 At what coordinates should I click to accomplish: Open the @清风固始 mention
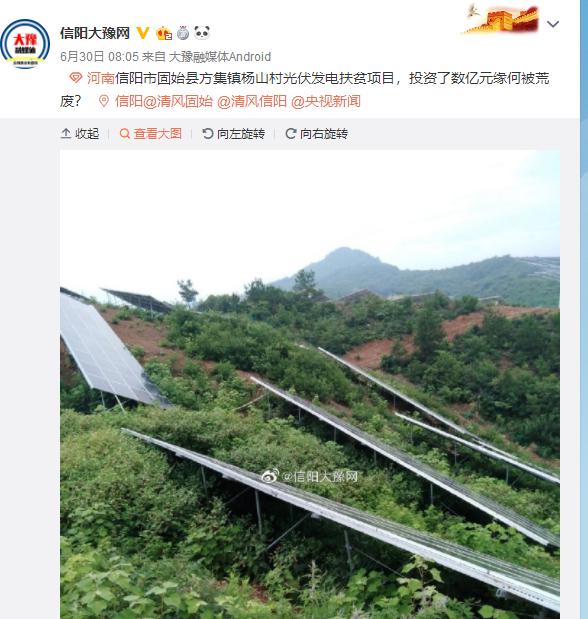(178, 101)
